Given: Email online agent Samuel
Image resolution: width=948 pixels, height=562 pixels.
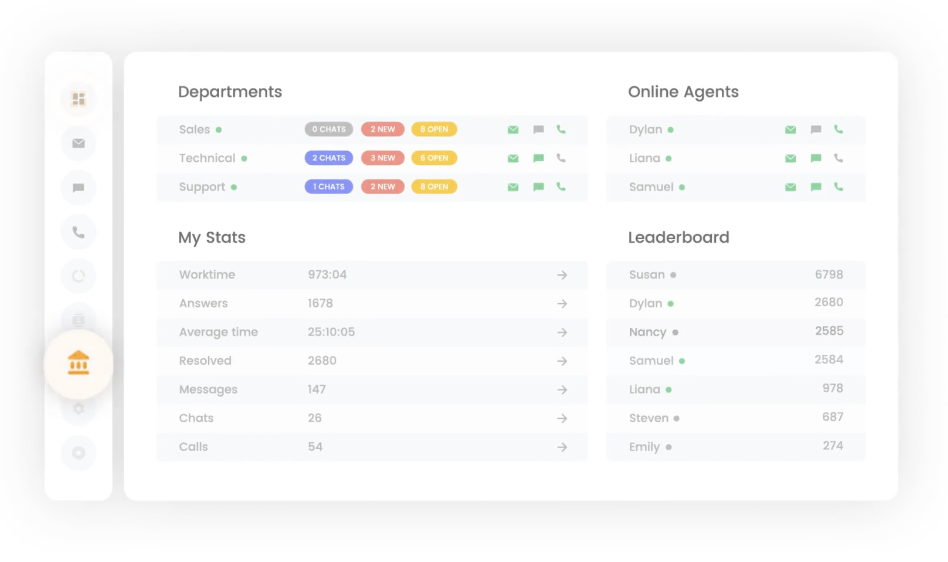Looking at the screenshot, I should pos(790,187).
